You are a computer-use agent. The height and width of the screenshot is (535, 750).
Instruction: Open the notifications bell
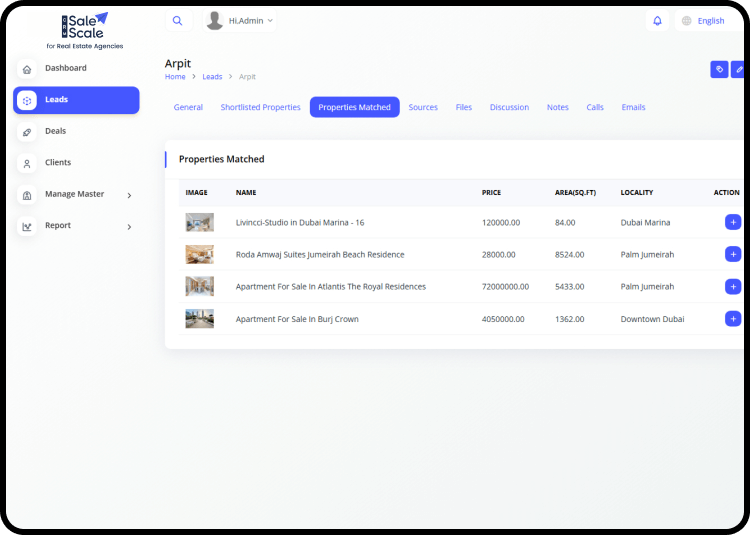(657, 21)
